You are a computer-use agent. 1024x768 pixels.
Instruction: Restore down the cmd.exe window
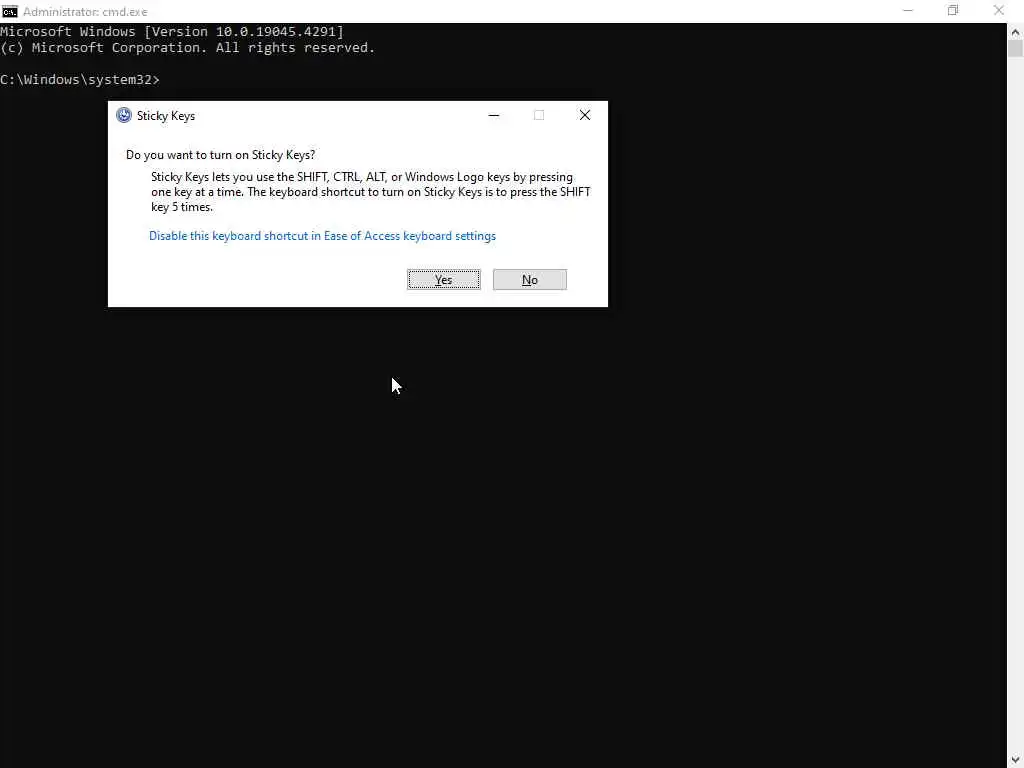[953, 10]
